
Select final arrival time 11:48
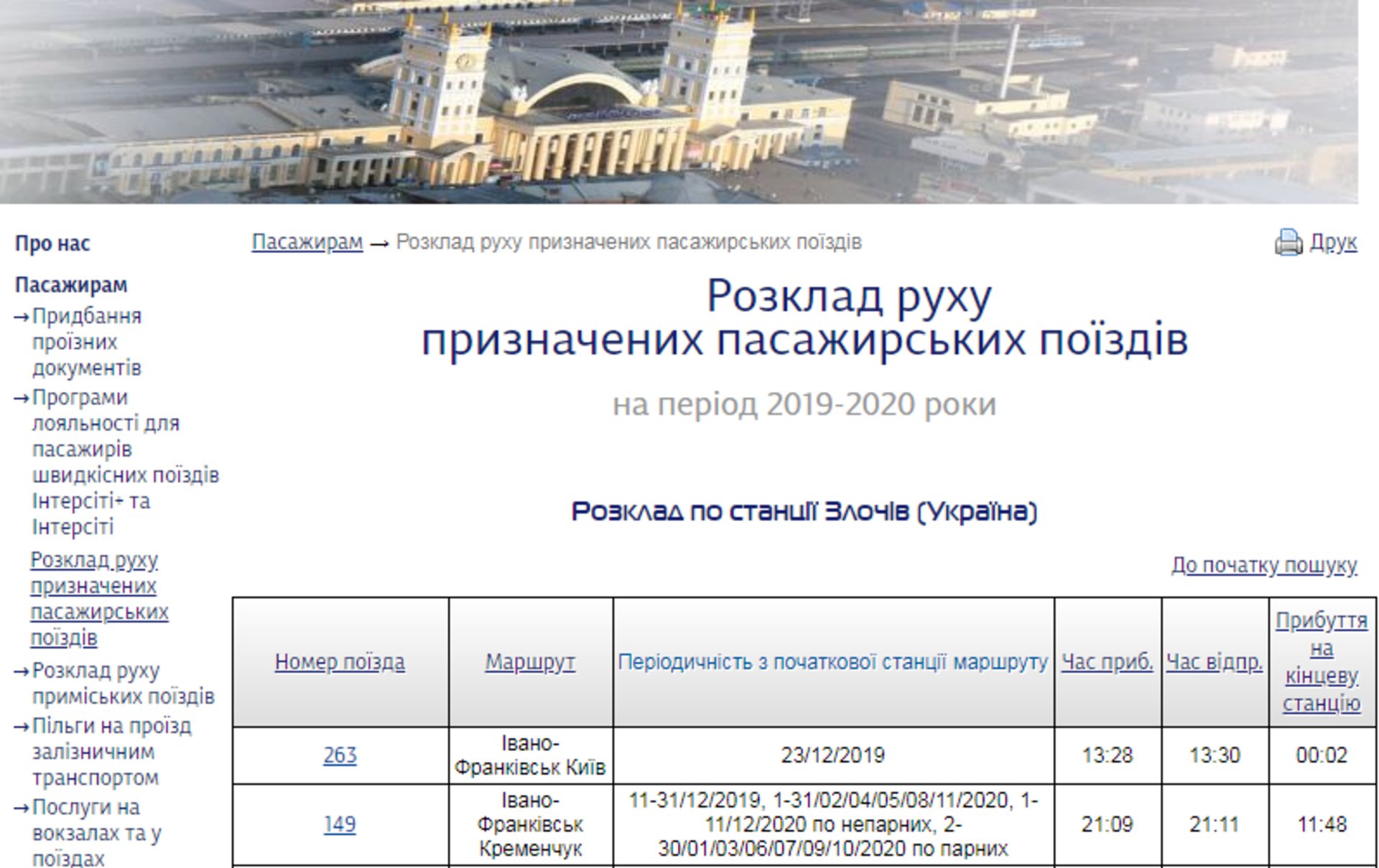(1322, 824)
